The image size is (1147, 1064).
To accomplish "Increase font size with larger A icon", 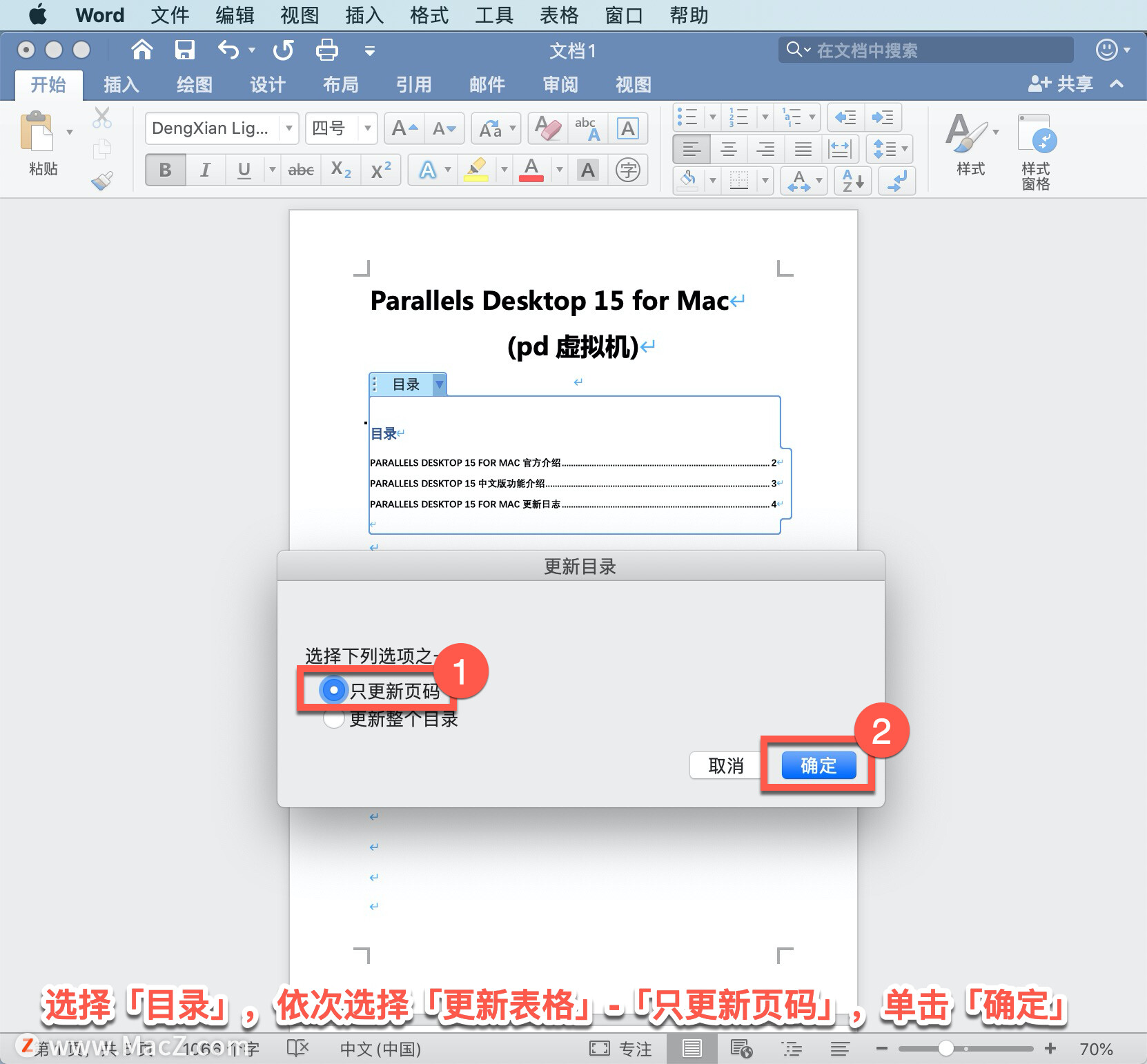I will 404,128.
